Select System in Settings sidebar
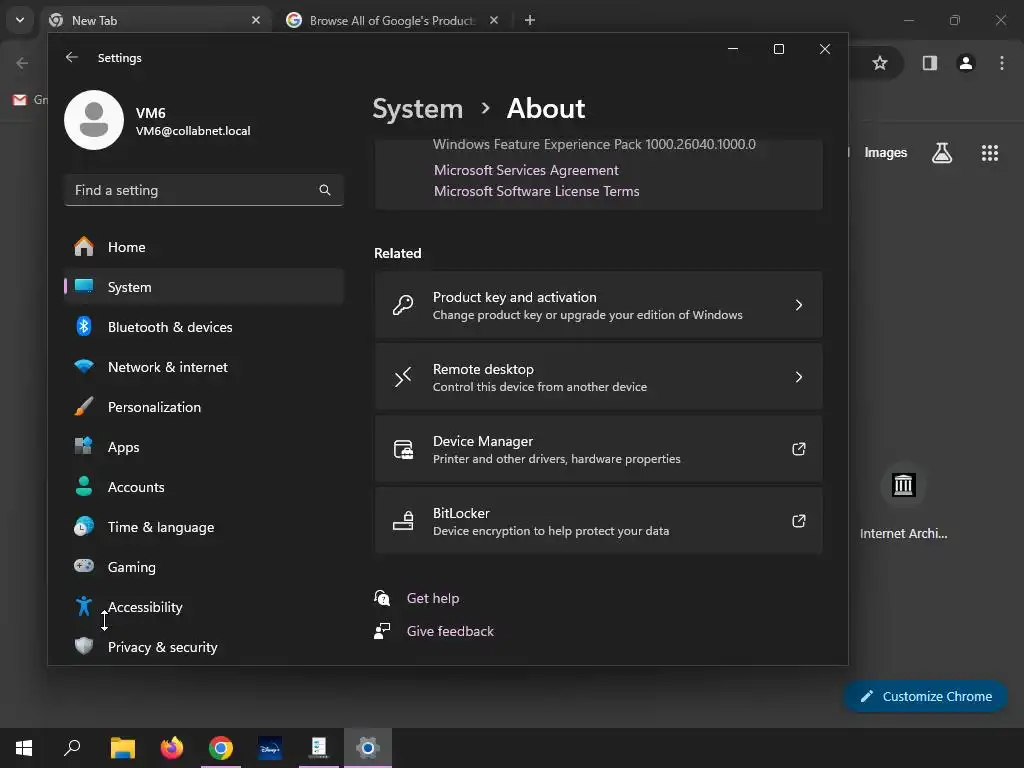Screen dimensions: 1024x768 click(204, 287)
